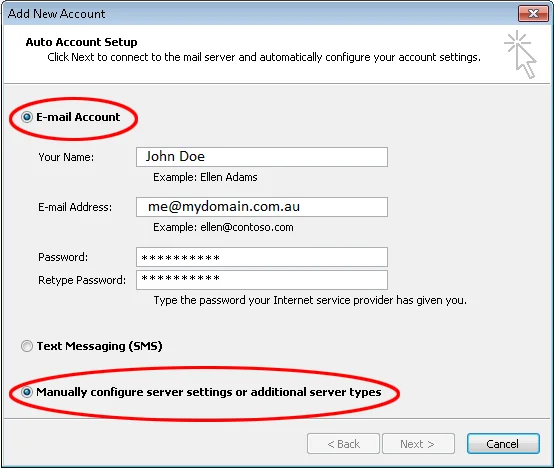Screen dimensions: 554x468
Task: Click the Next button
Action: [418, 444]
